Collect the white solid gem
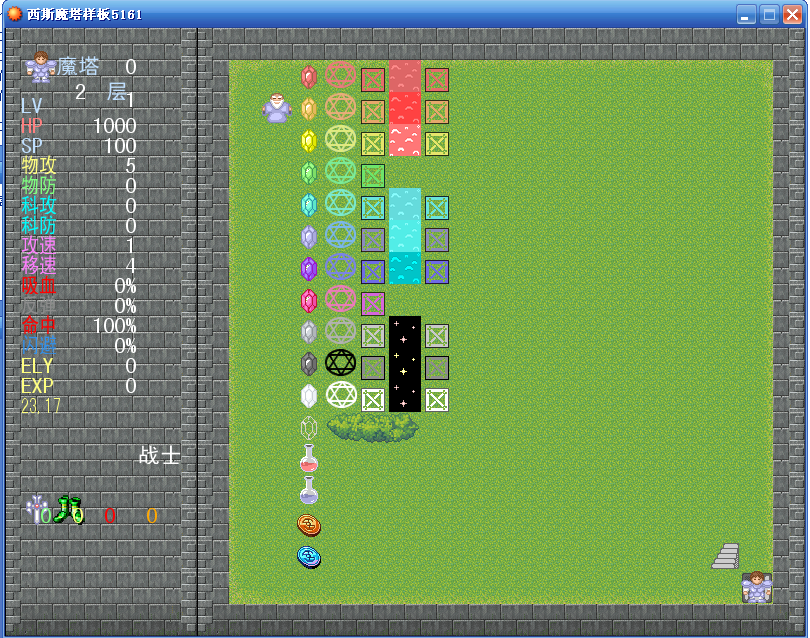This screenshot has height=638, width=810. pyautogui.click(x=309, y=396)
